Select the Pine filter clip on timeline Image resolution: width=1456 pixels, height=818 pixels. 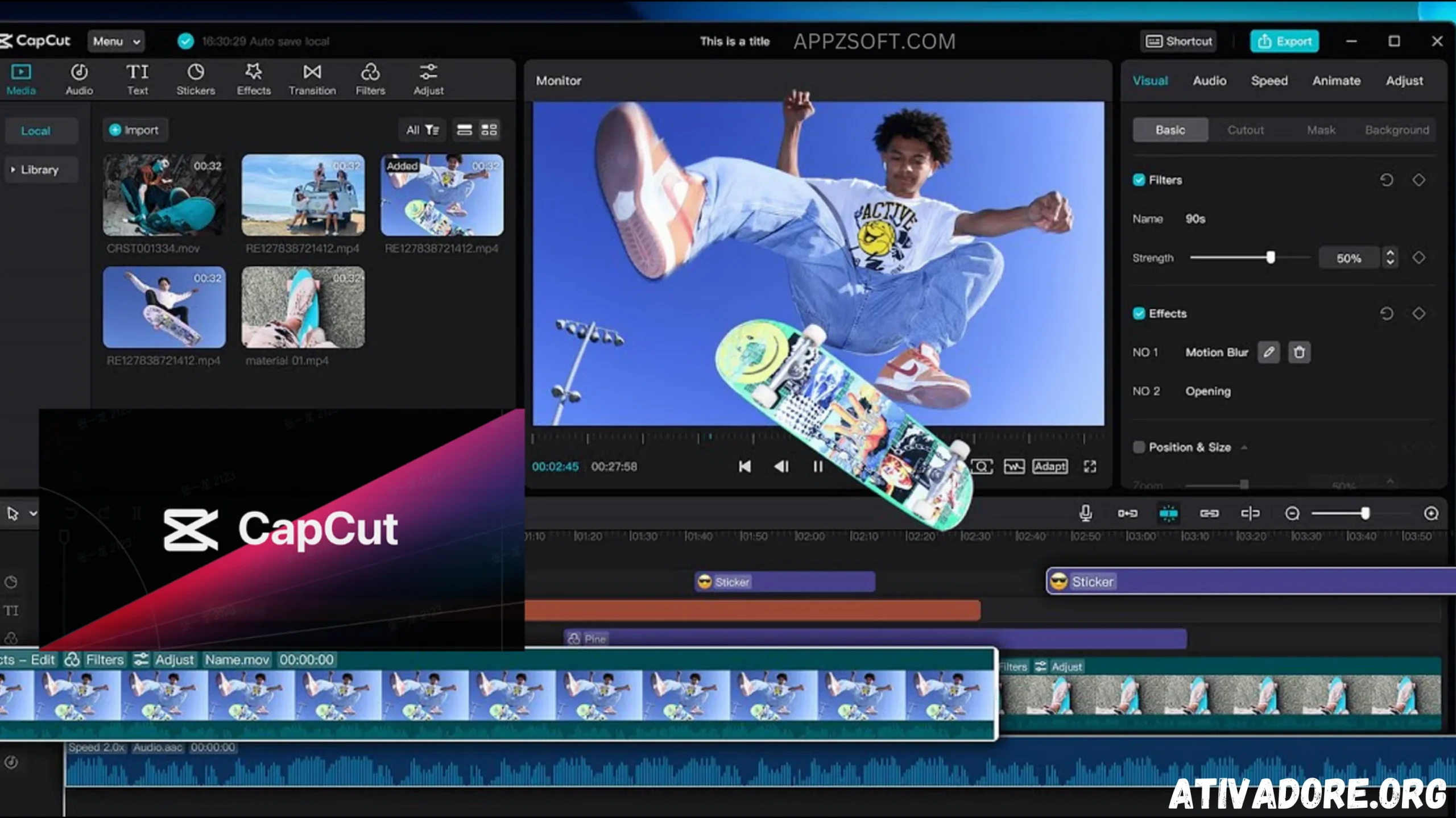(875, 638)
